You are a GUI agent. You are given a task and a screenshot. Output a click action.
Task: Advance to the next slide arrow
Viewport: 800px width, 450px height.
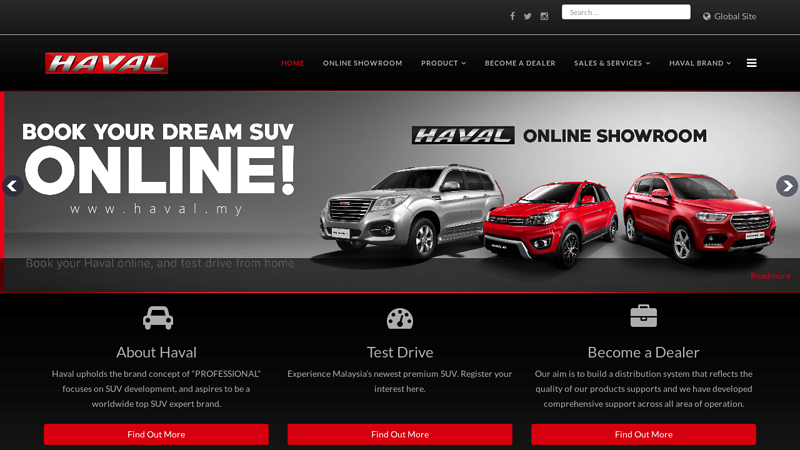pyautogui.click(x=787, y=186)
